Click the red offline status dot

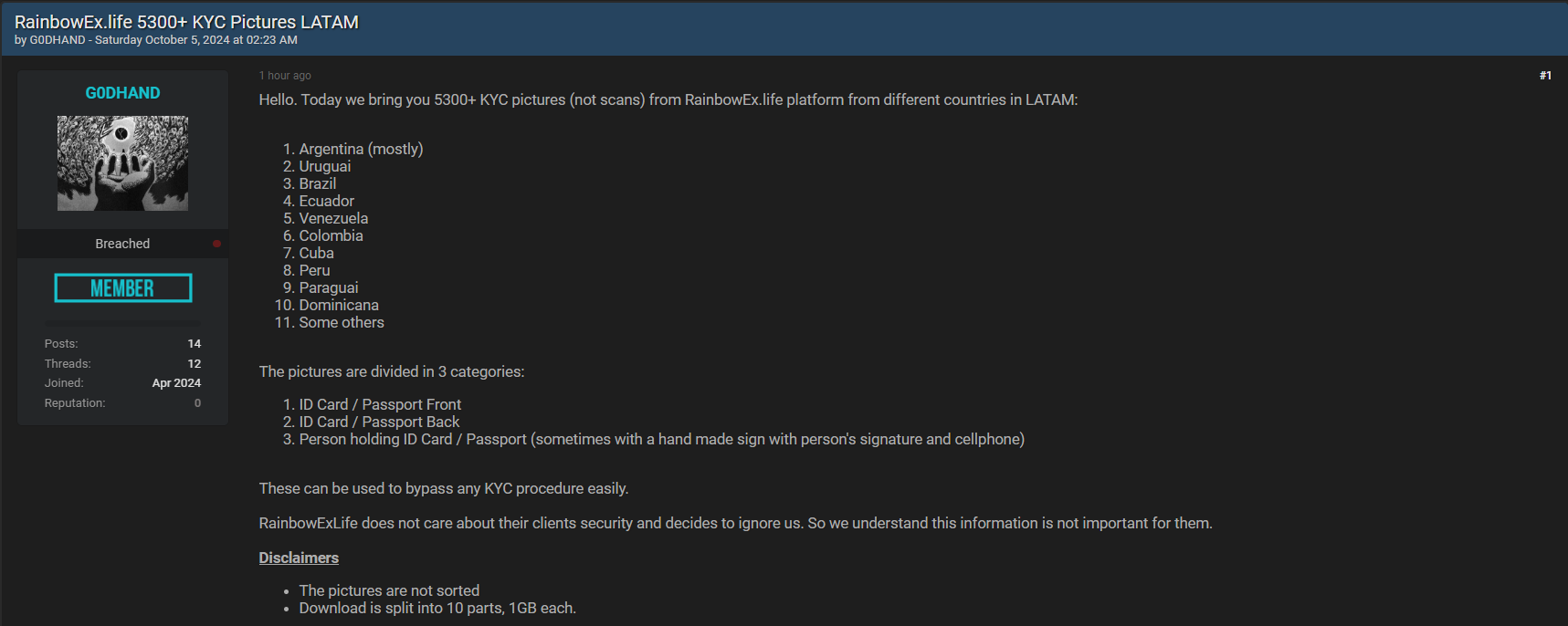pyautogui.click(x=216, y=244)
